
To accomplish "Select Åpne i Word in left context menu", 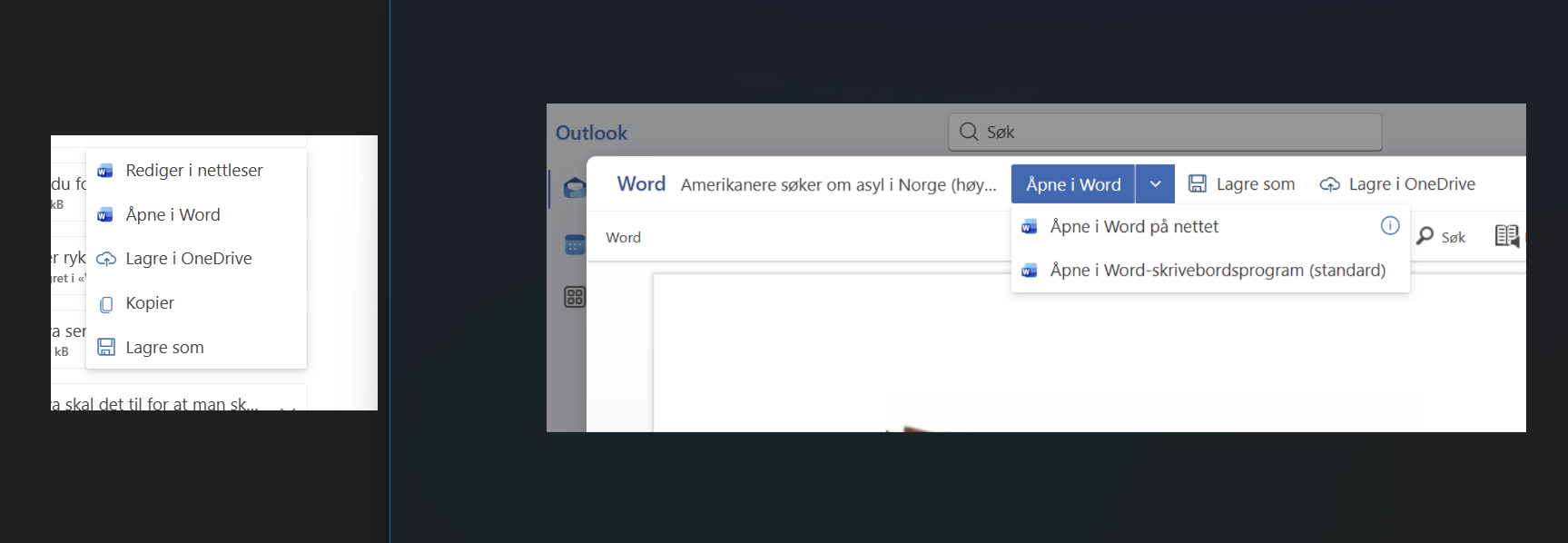I will tap(196, 215).
